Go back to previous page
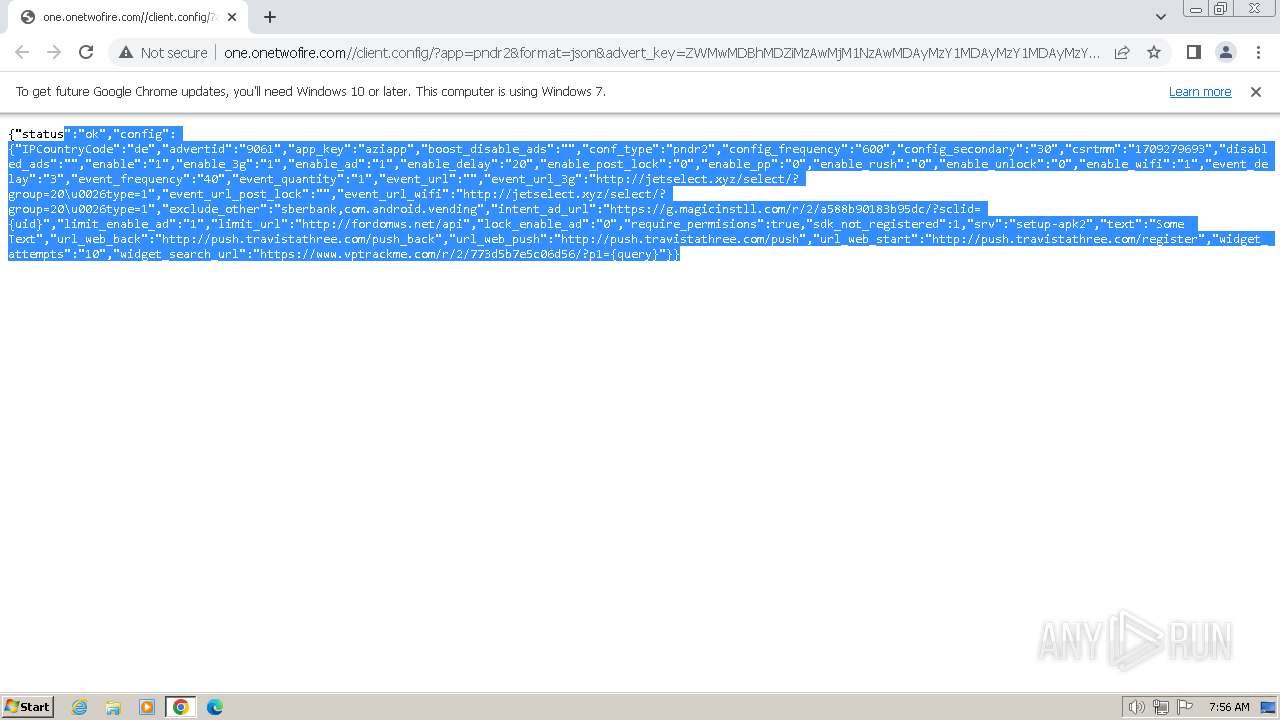Viewport: 1280px width, 720px height. 22,52
